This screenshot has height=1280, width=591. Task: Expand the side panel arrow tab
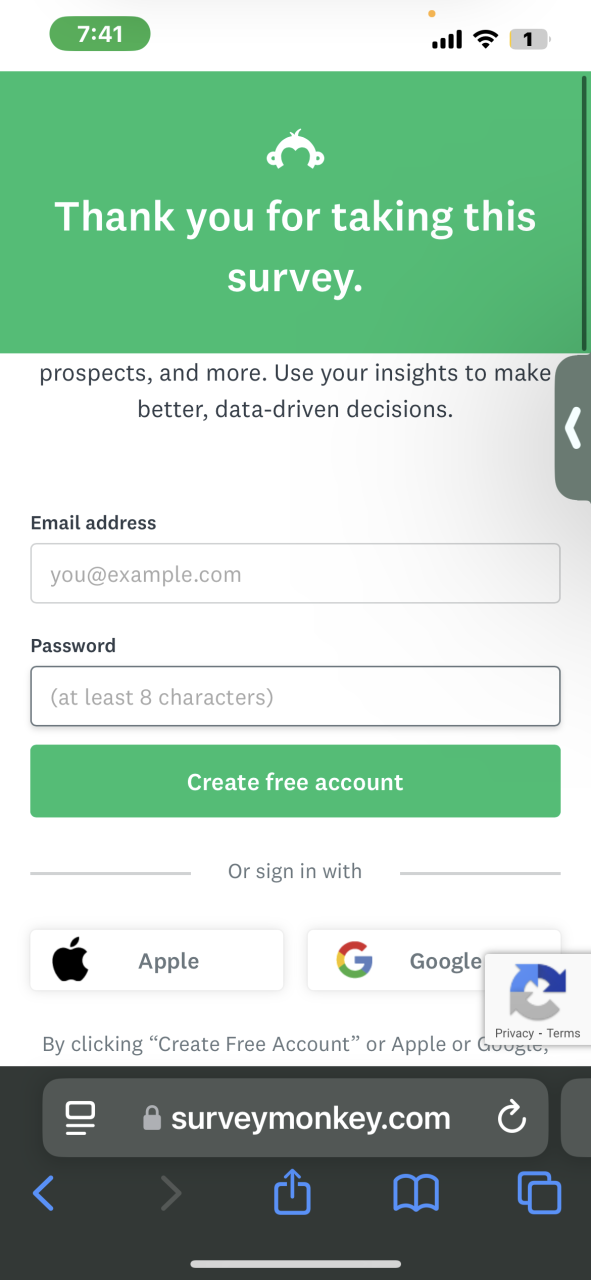point(573,427)
